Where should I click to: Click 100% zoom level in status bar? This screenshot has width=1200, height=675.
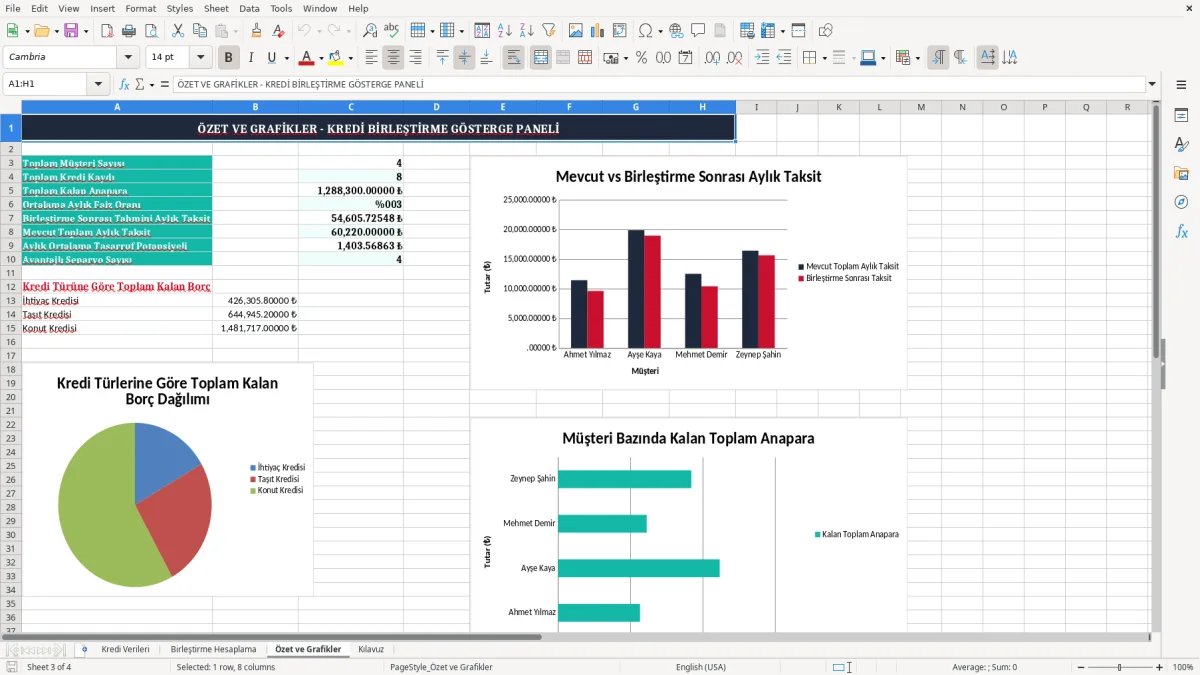[x=1182, y=667]
